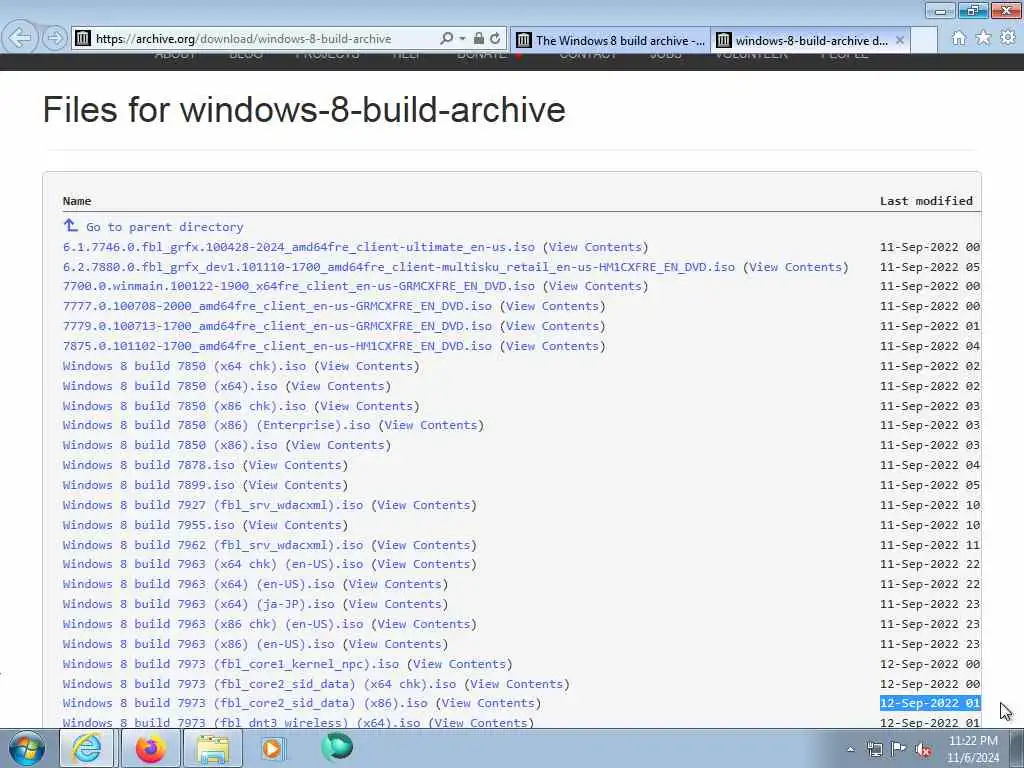View Contents of 7875.0.101102-1700 iso
Screen dimensions: 1024x768
tap(552, 346)
